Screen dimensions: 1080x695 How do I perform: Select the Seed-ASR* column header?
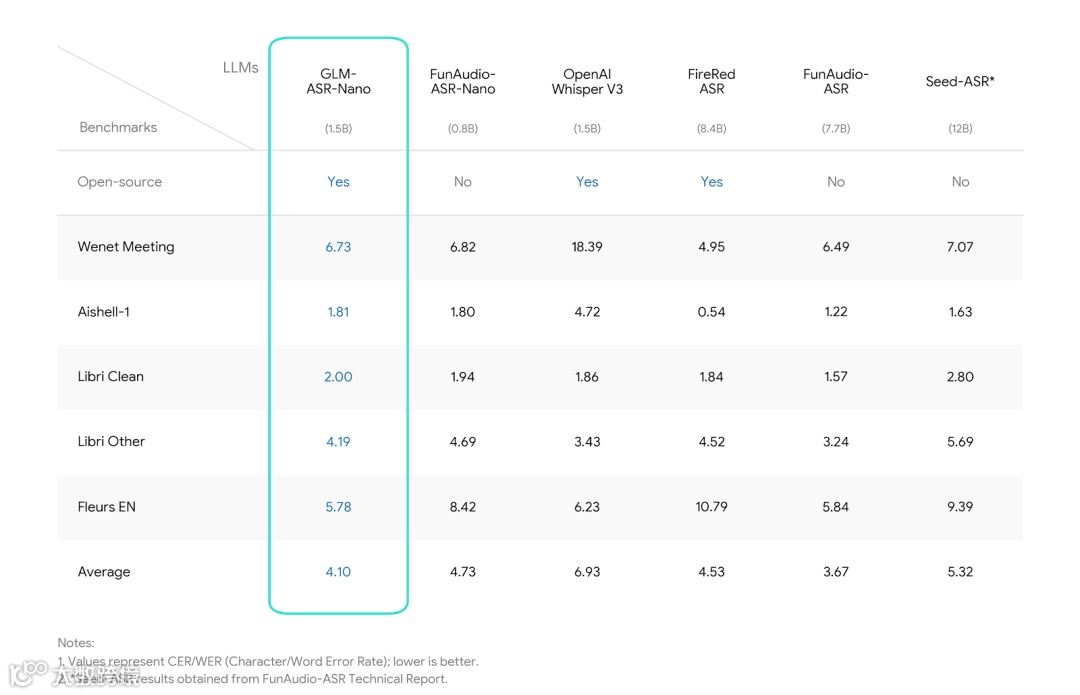click(x=960, y=81)
